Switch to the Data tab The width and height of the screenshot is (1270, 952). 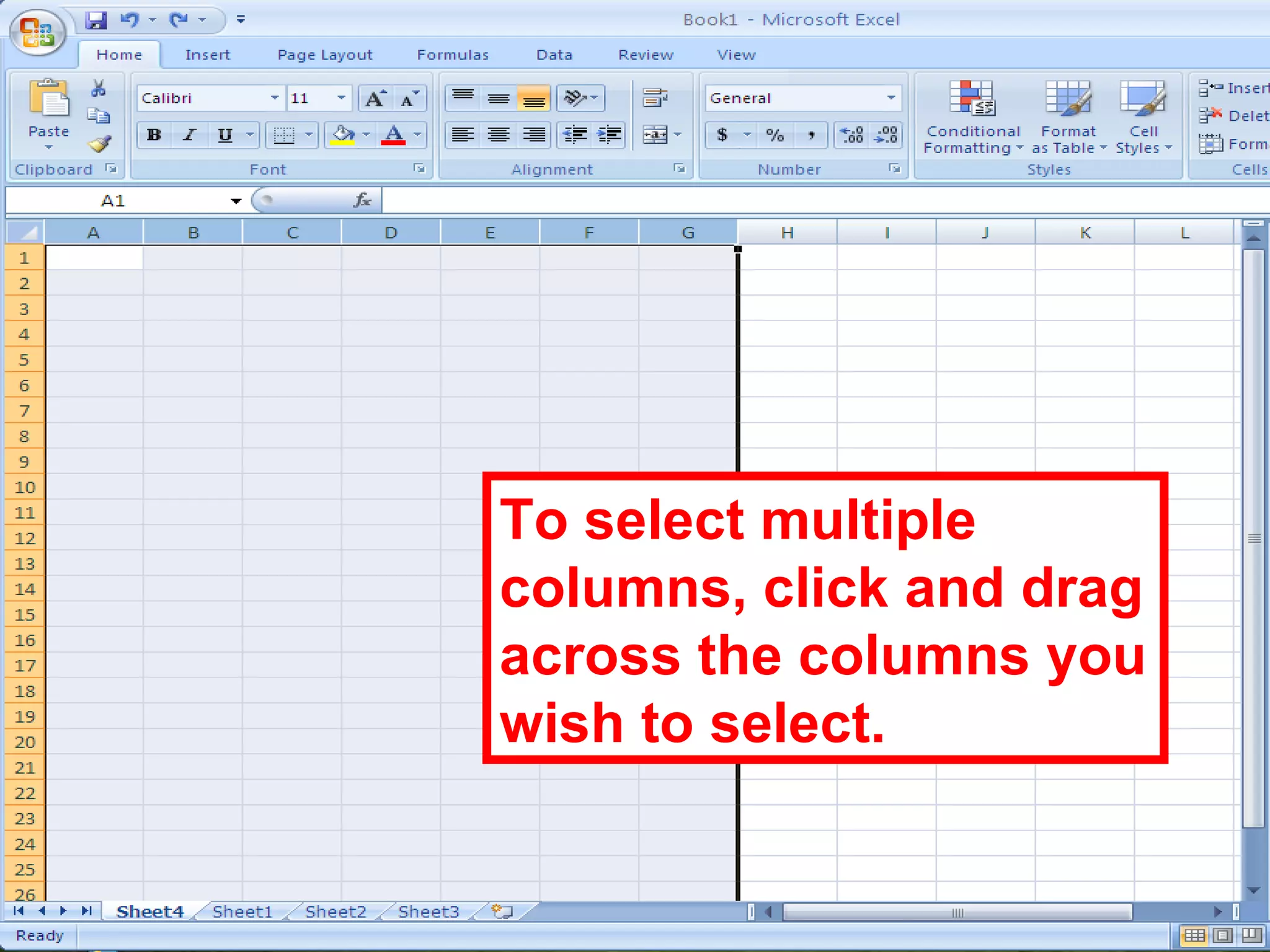point(554,55)
